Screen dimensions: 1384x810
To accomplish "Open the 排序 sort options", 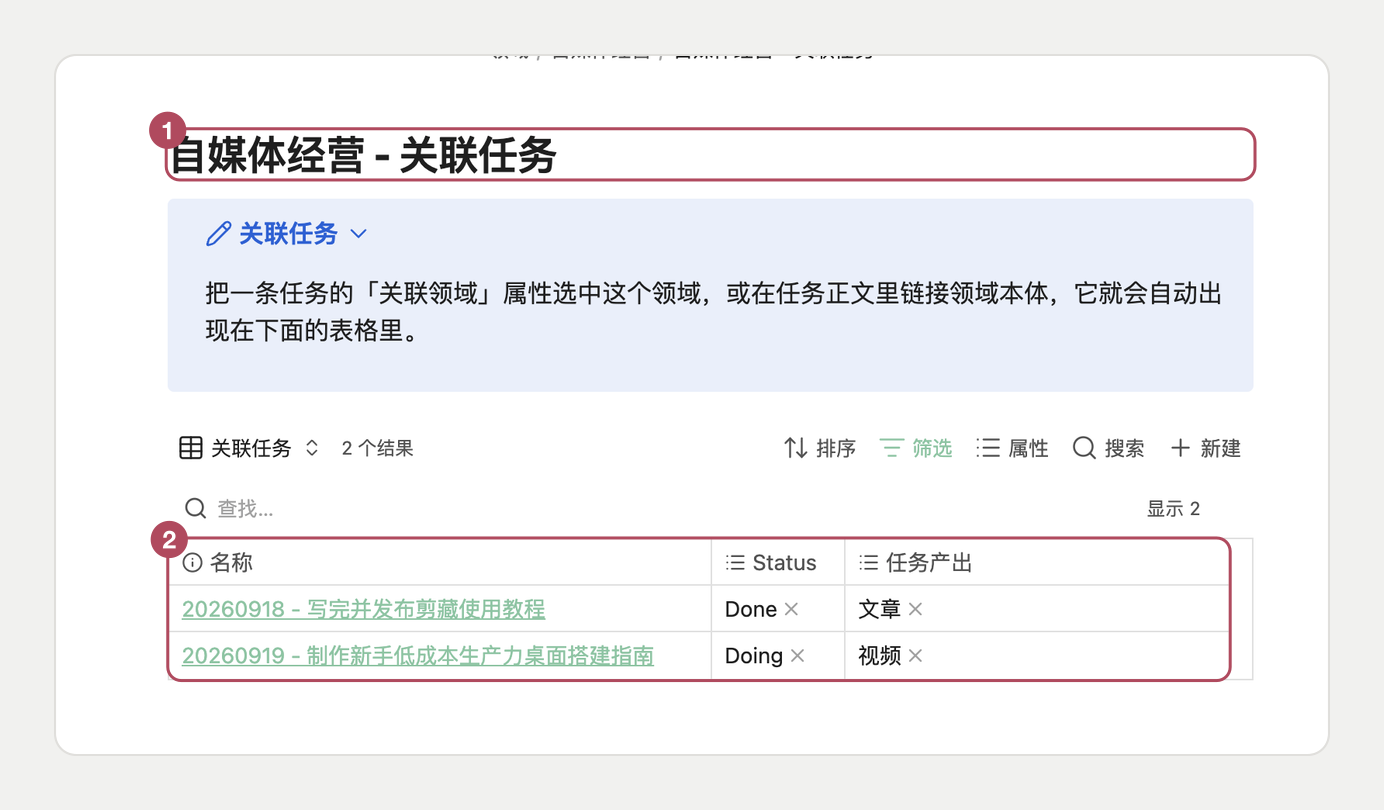I will tap(820, 448).
